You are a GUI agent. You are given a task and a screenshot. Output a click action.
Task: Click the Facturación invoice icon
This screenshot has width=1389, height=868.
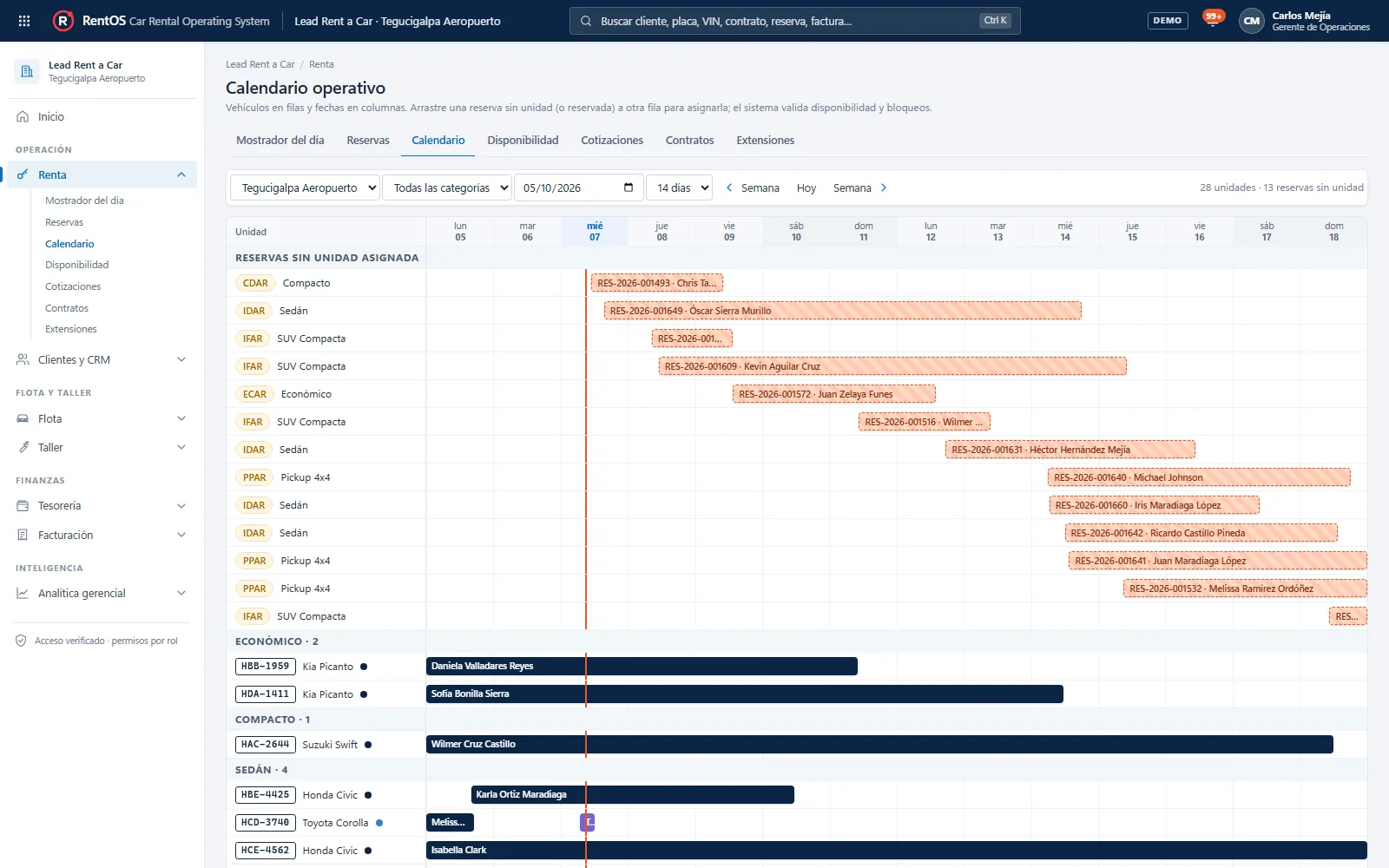(23, 535)
